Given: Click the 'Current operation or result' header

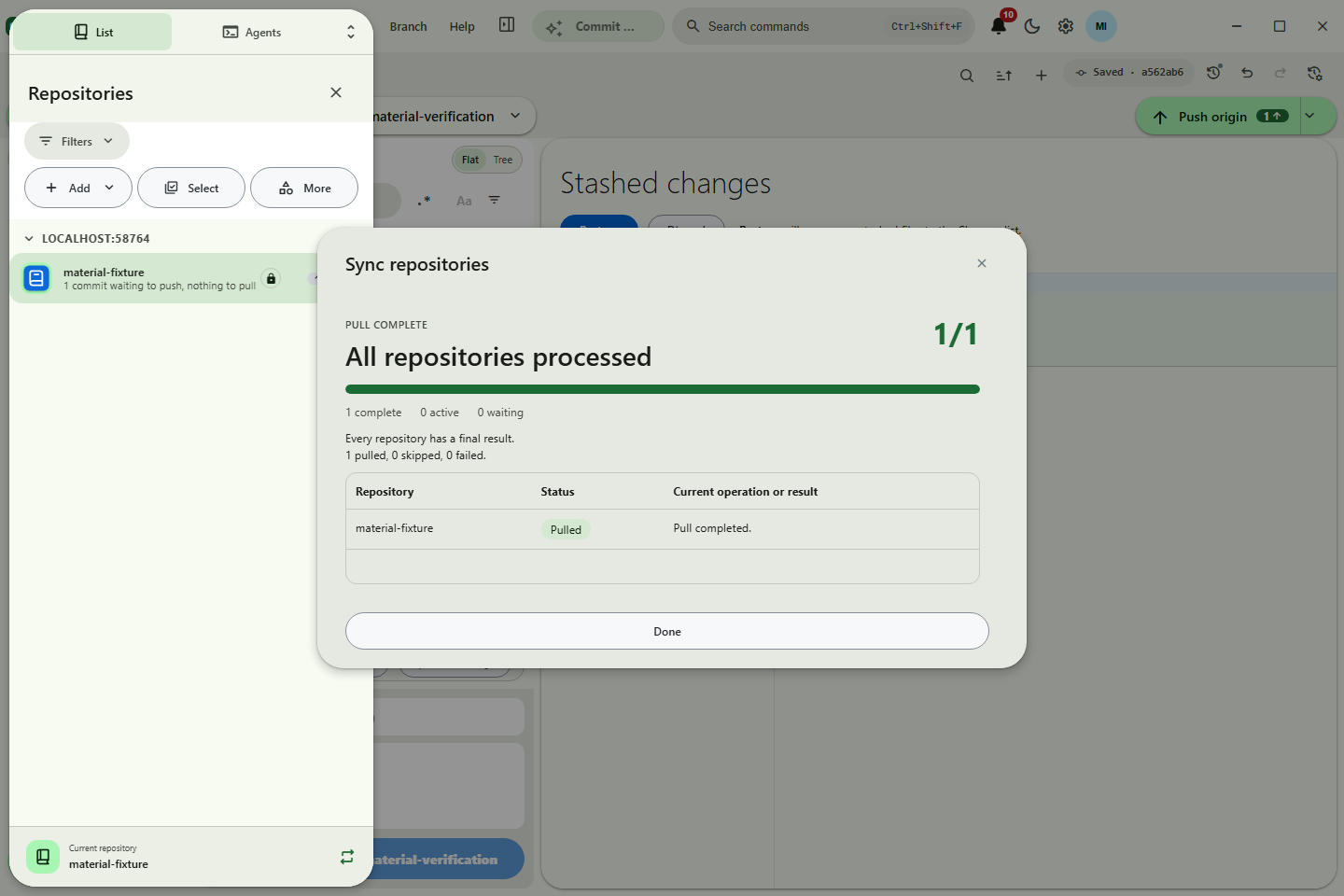Looking at the screenshot, I should 745,492.
